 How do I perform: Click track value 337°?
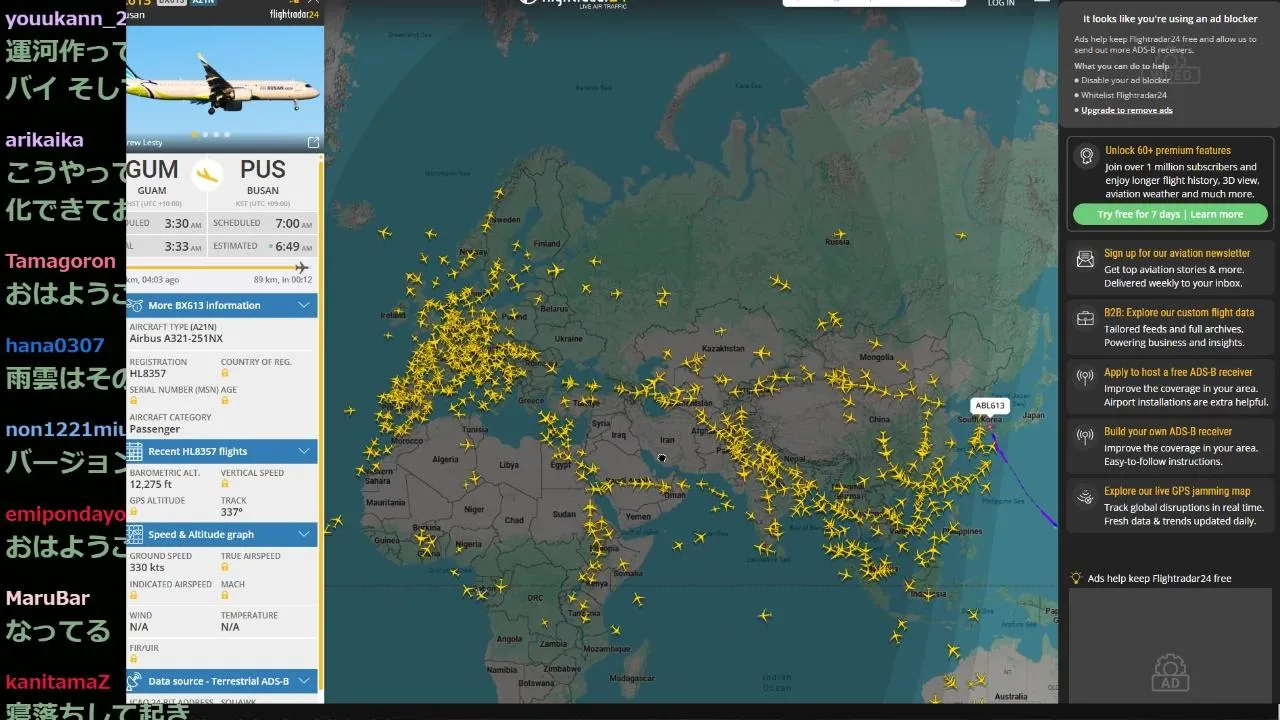point(232,511)
